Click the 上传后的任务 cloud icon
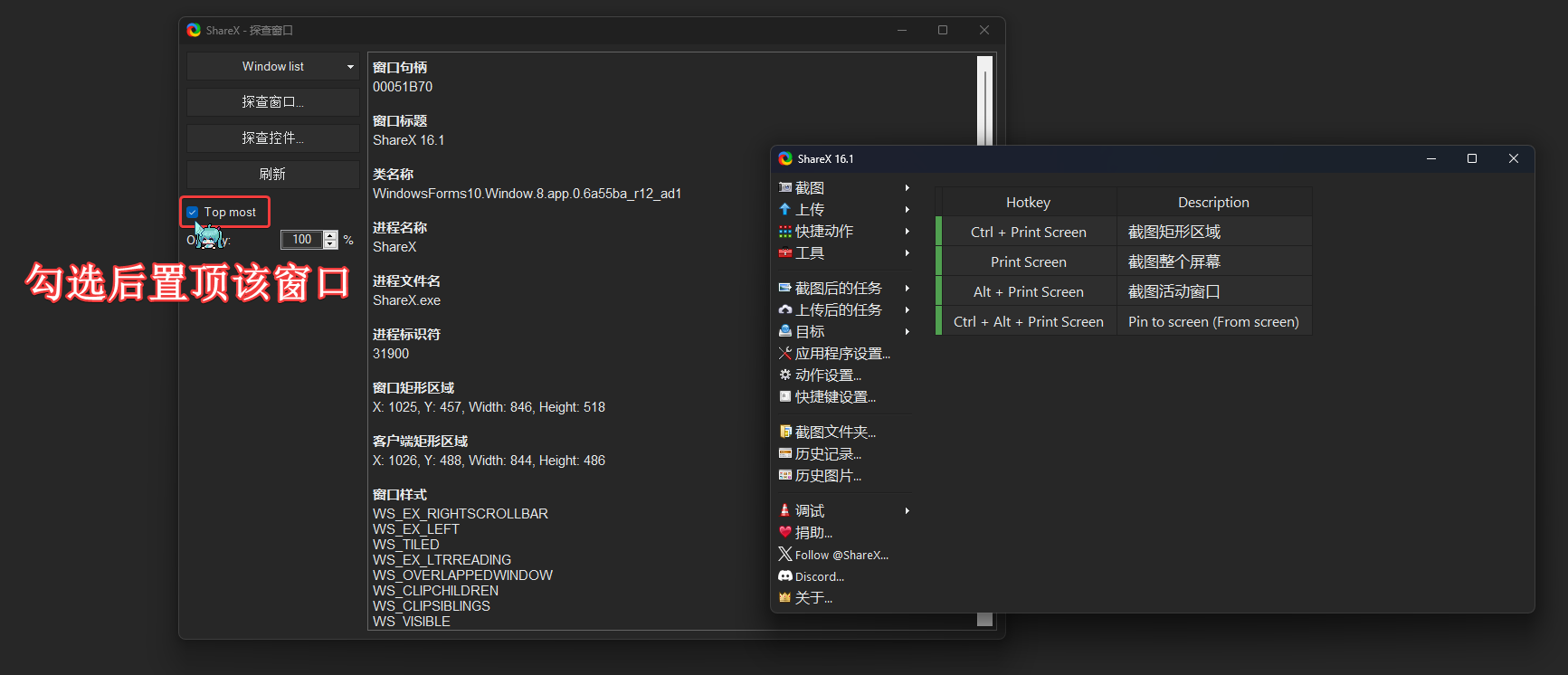1568x675 pixels. [x=785, y=309]
